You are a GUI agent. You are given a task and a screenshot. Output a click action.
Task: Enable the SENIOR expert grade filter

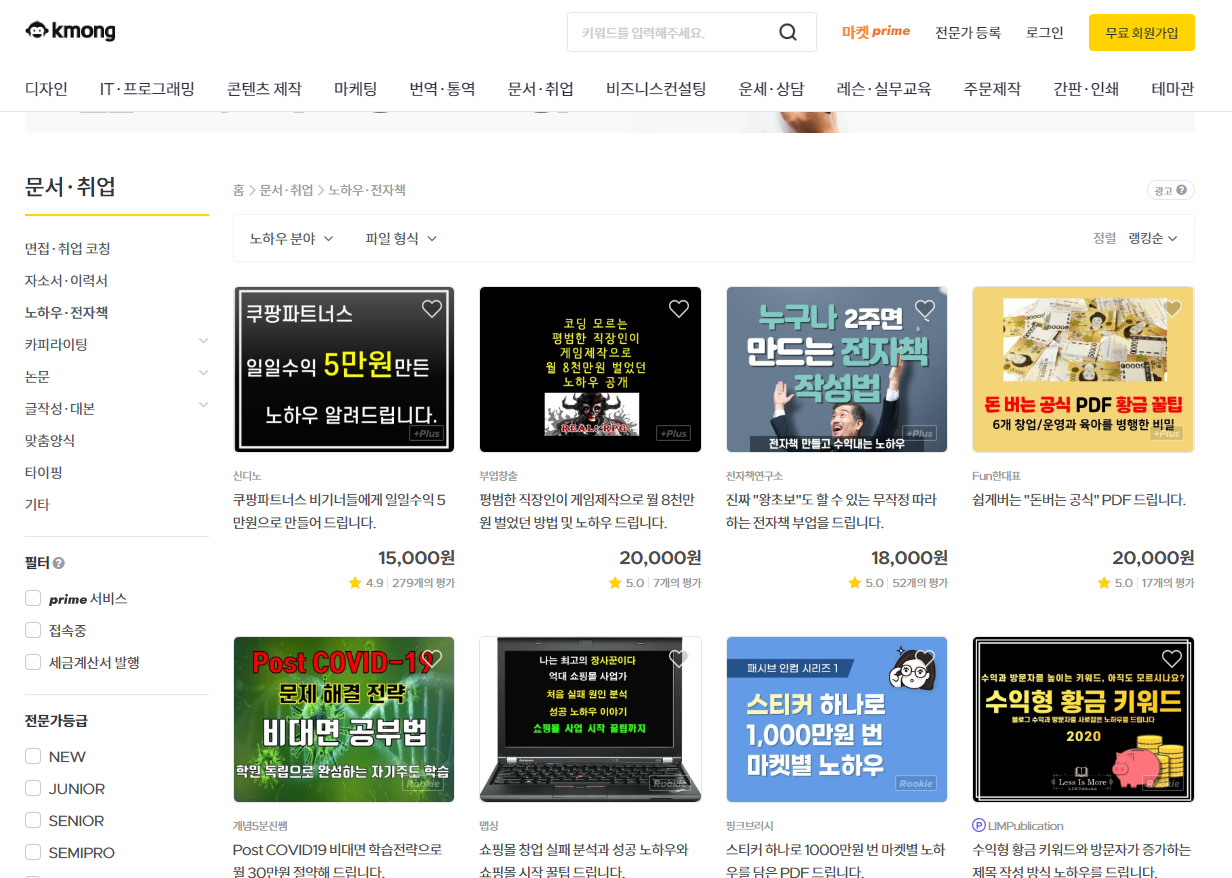pos(32,820)
